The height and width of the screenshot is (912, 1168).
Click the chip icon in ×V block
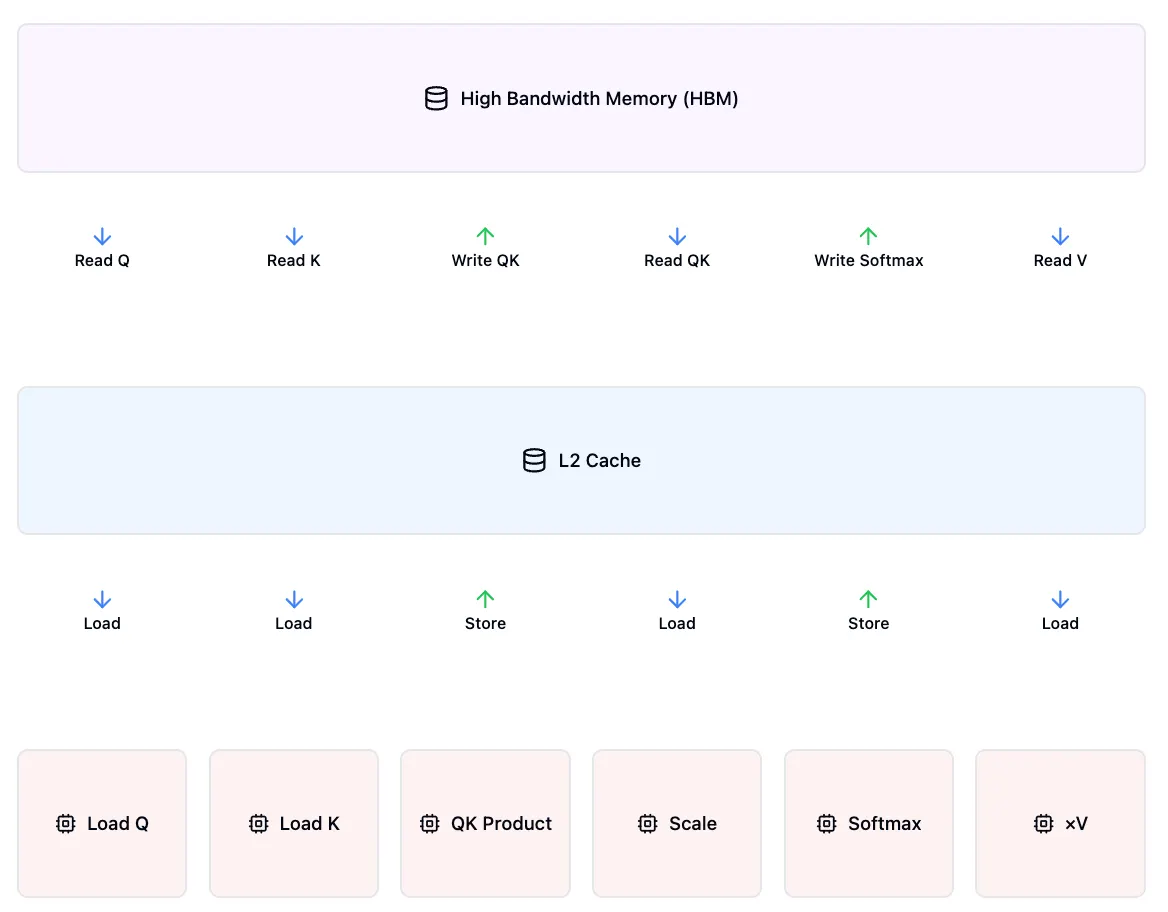tap(1043, 824)
